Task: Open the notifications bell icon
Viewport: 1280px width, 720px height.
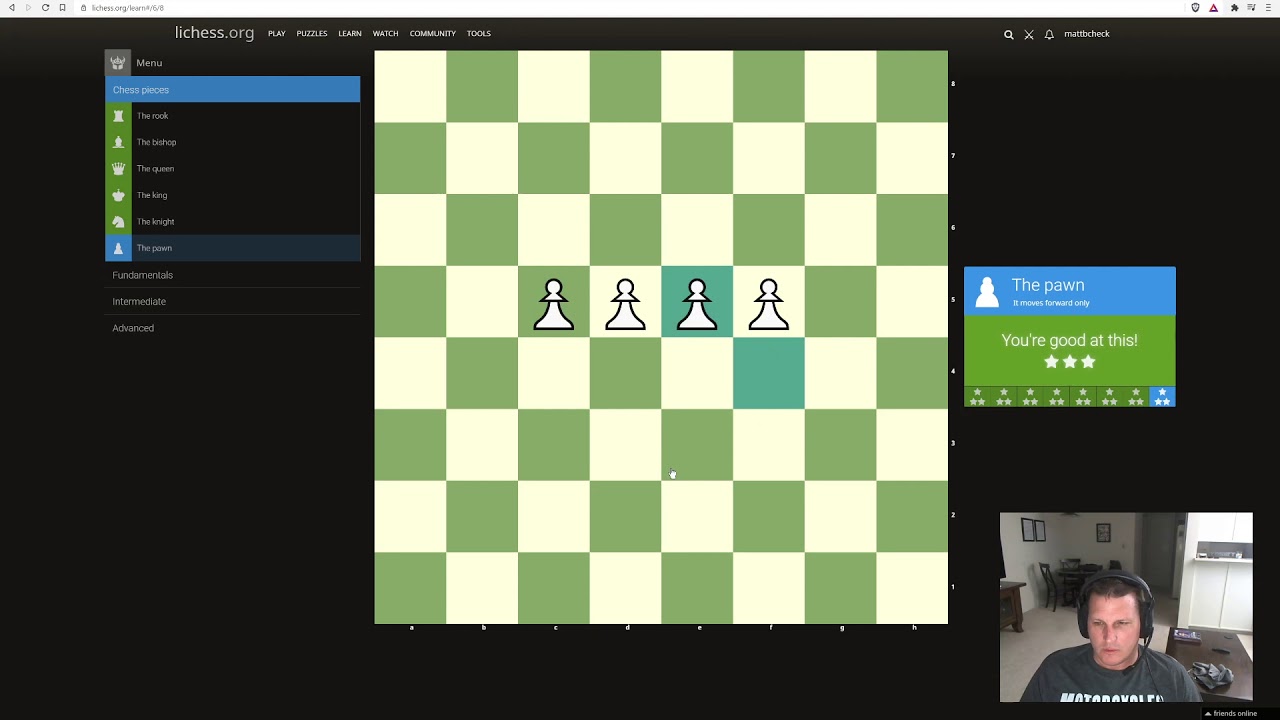Action: 1049,34
